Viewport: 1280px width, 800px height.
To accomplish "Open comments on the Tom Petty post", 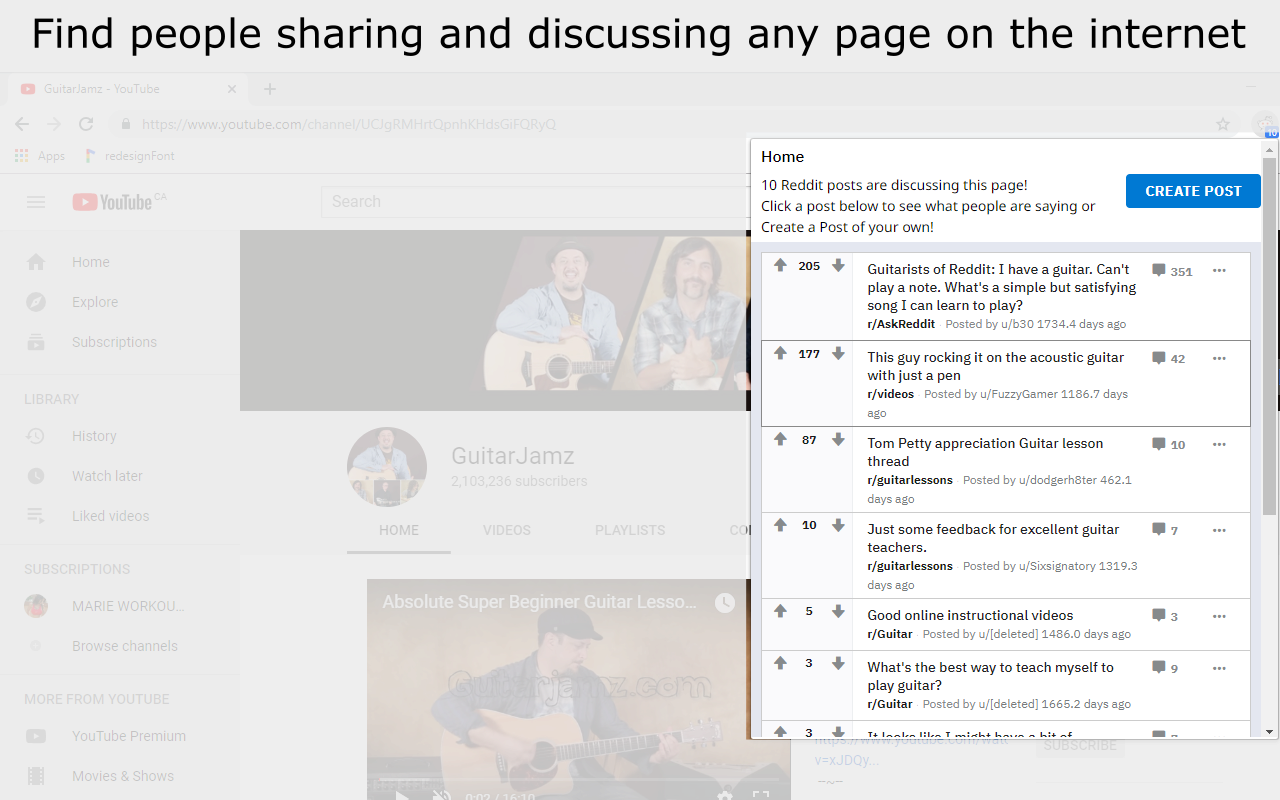I will pyautogui.click(x=1168, y=444).
